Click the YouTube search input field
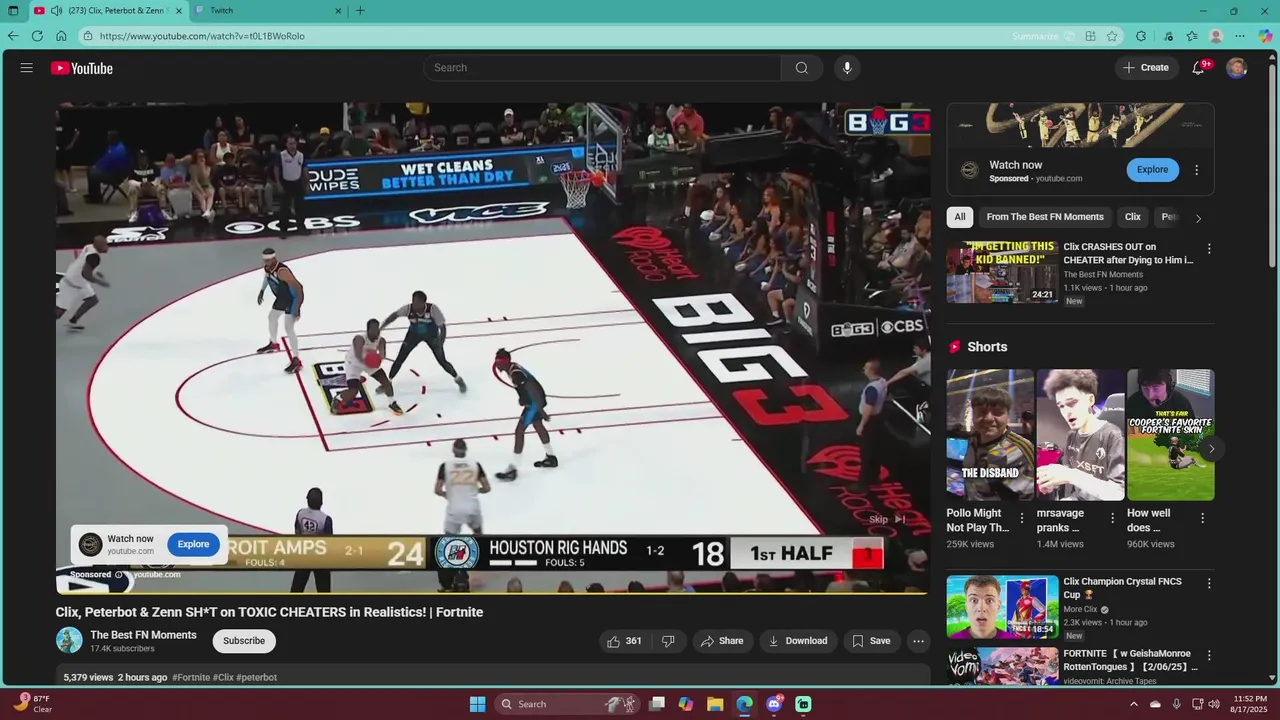1280x720 pixels. [602, 68]
